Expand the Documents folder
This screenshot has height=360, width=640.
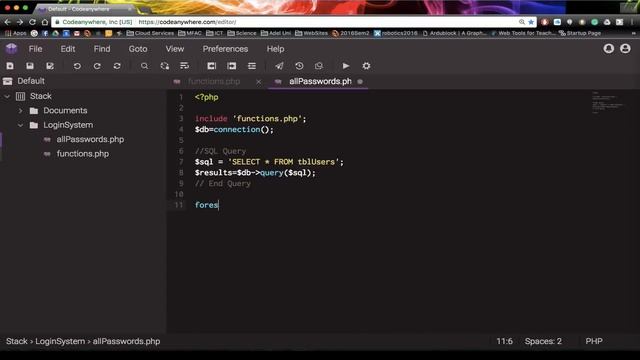(x=20, y=111)
